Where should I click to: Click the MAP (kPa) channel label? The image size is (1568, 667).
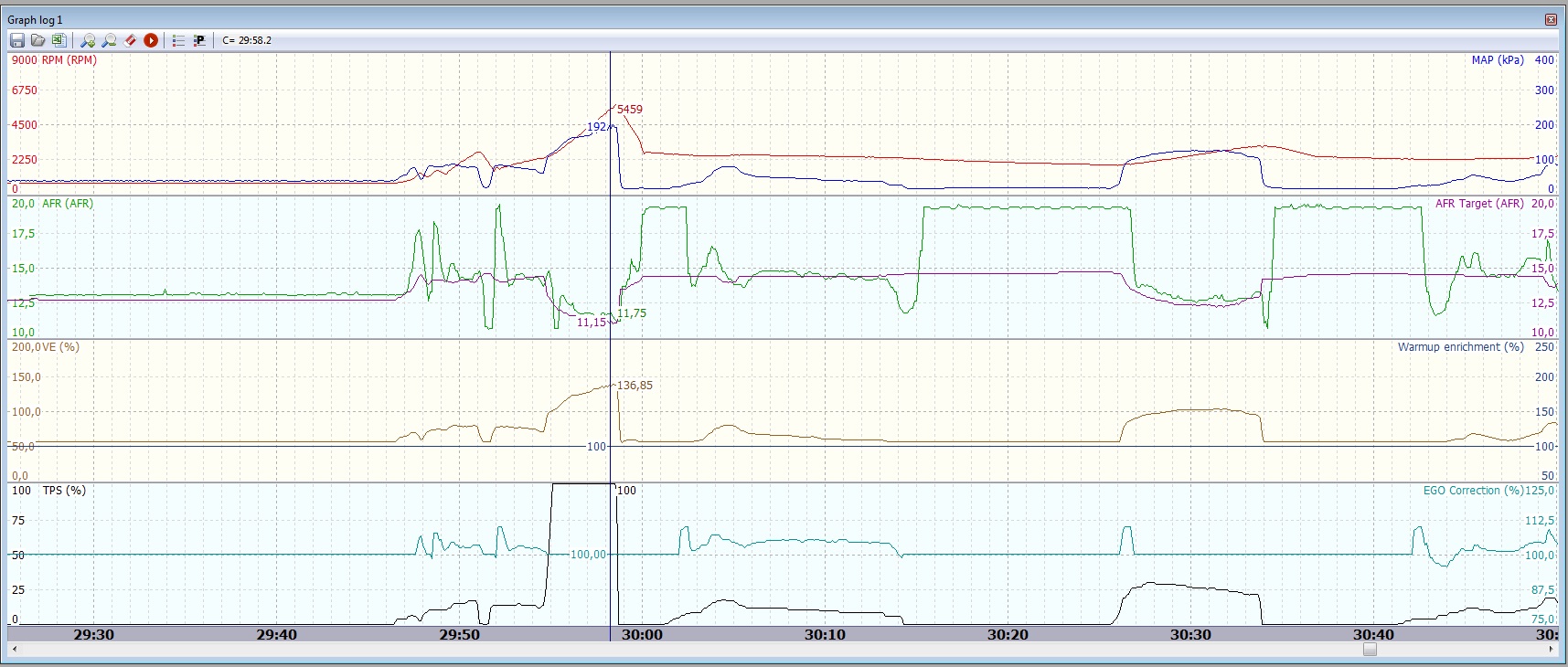pos(1497,60)
